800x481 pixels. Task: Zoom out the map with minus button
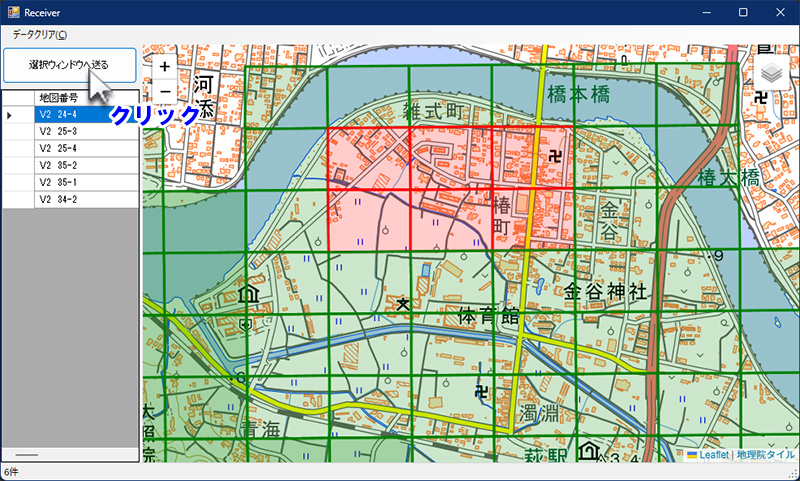(165, 92)
